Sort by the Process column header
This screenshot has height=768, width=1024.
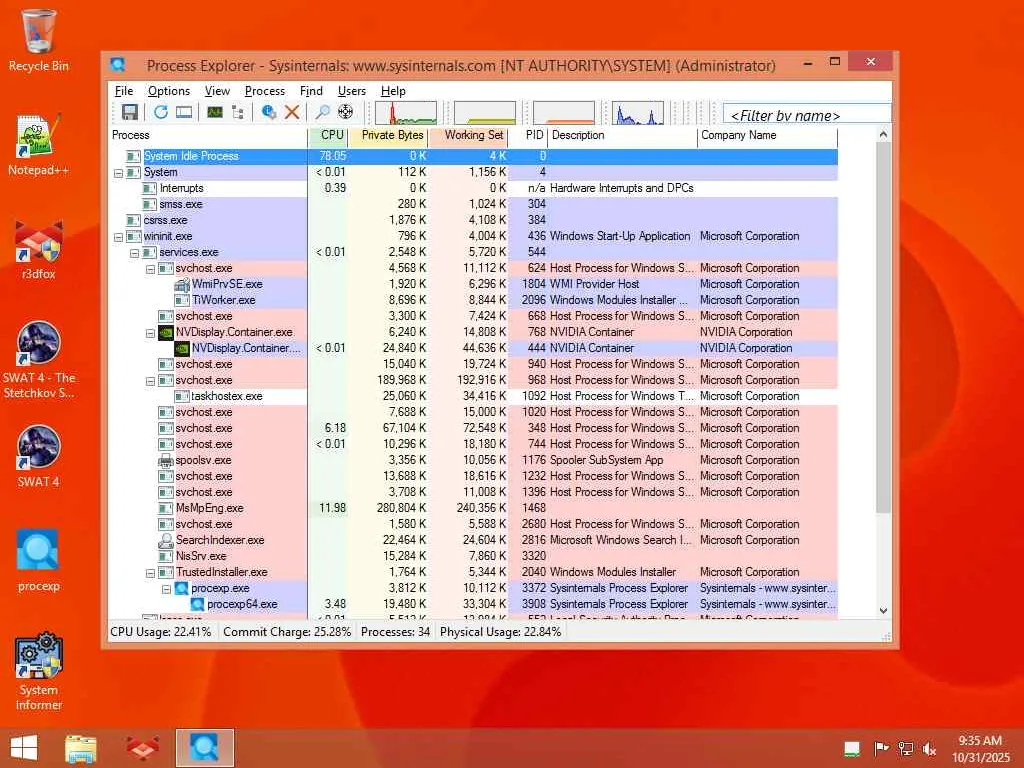click(x=208, y=135)
